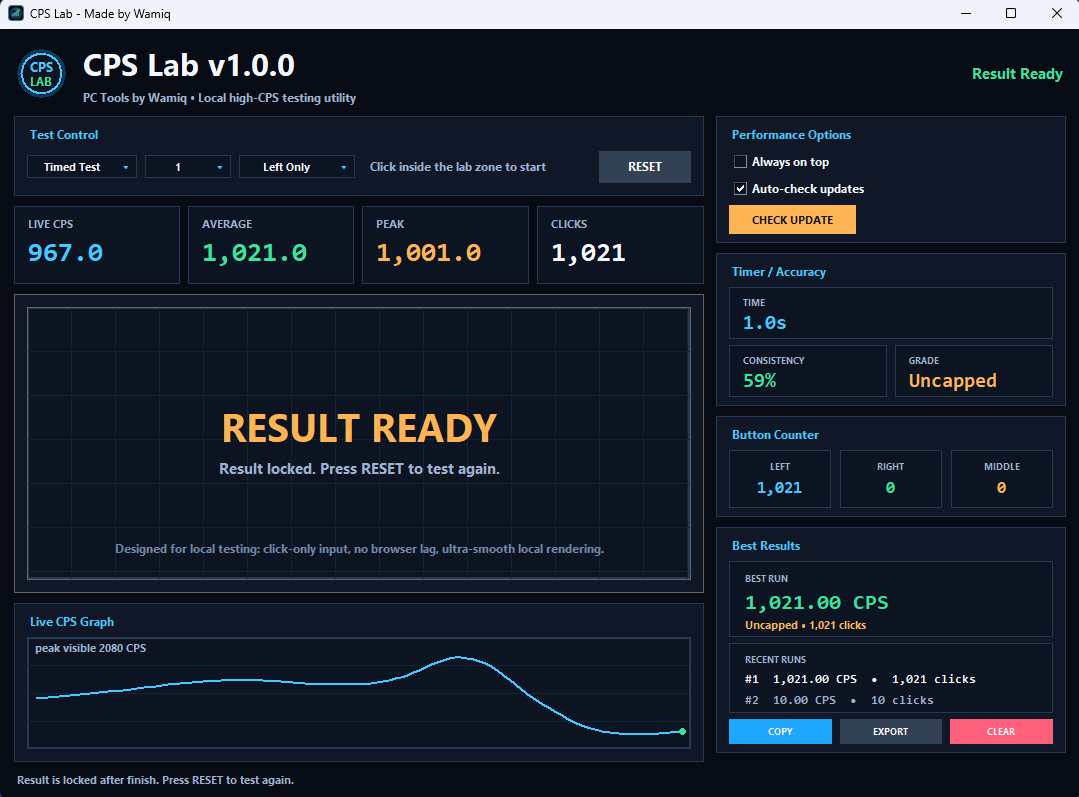Click the Peak value 1,001.0

point(429,253)
